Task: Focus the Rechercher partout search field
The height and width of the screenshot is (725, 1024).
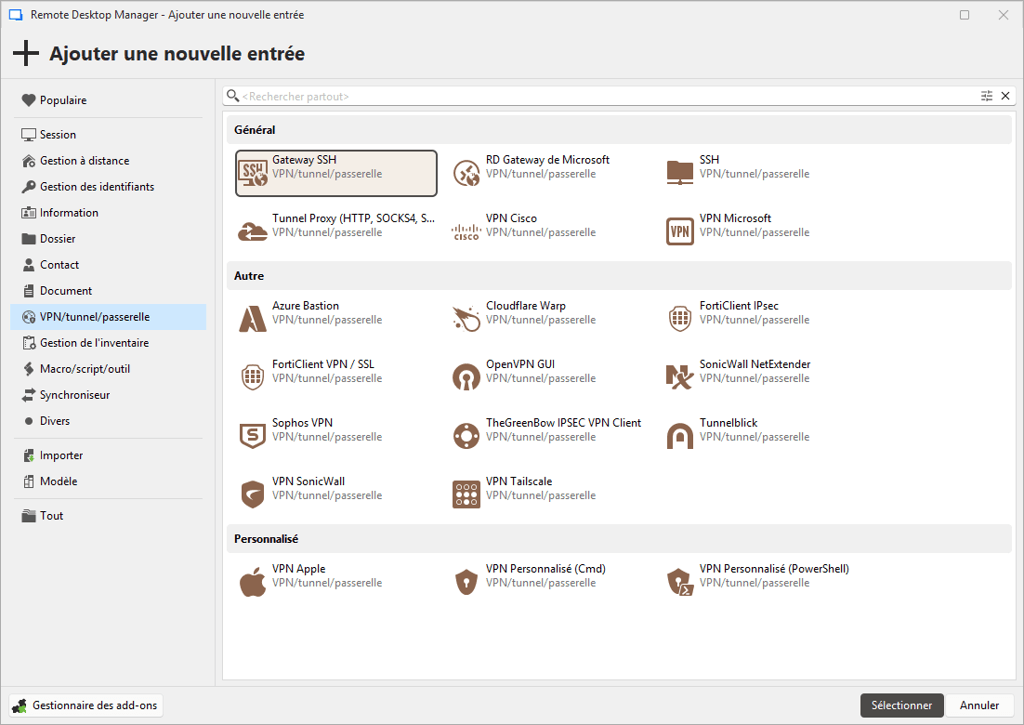Action: (600, 96)
